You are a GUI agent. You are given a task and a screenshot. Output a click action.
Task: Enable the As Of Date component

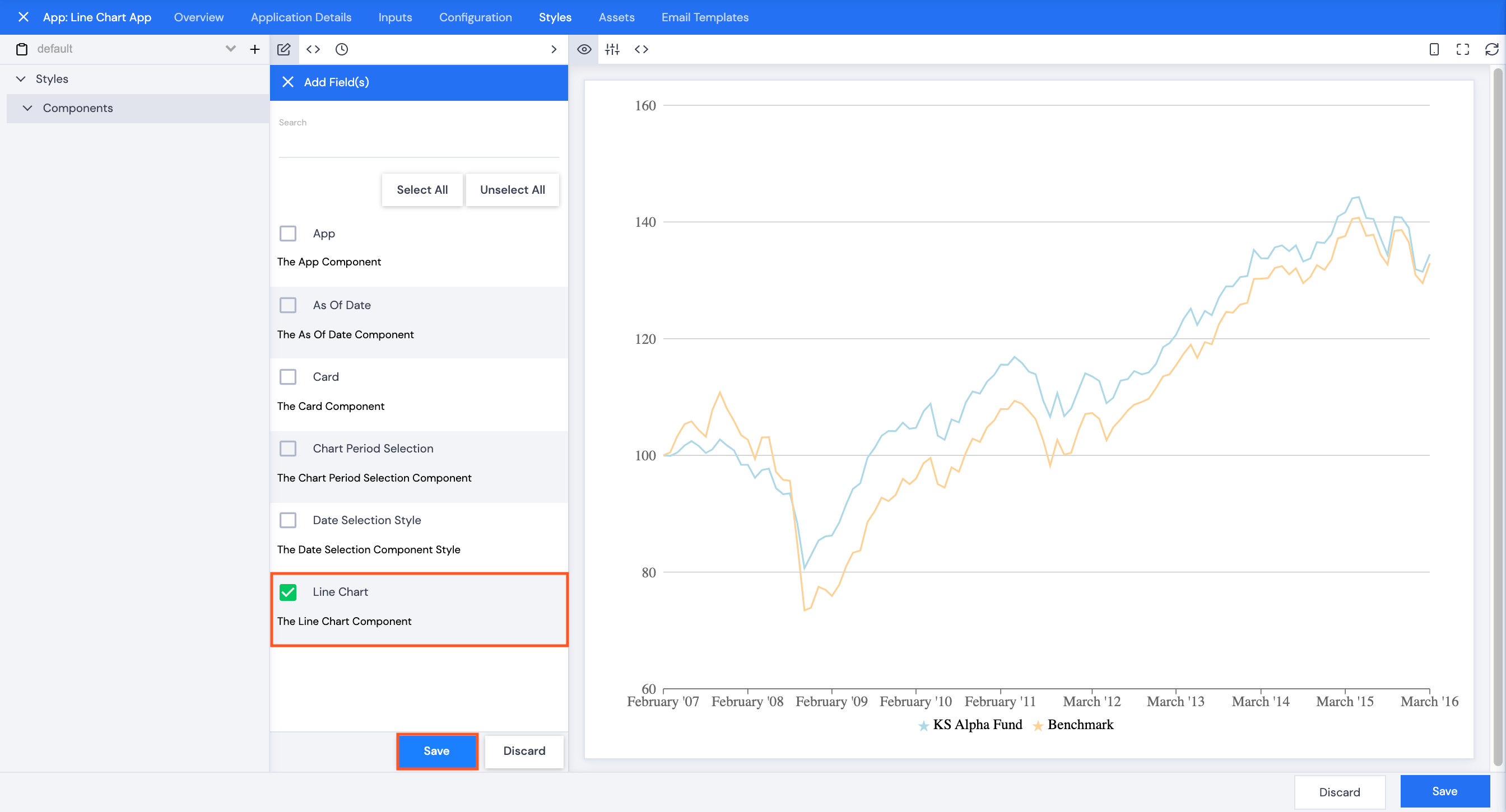[288, 305]
